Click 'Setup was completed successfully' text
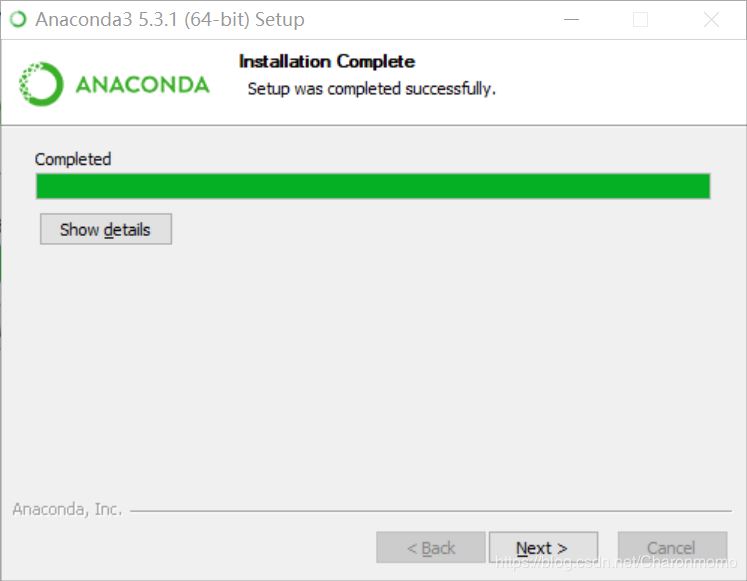 coord(372,89)
